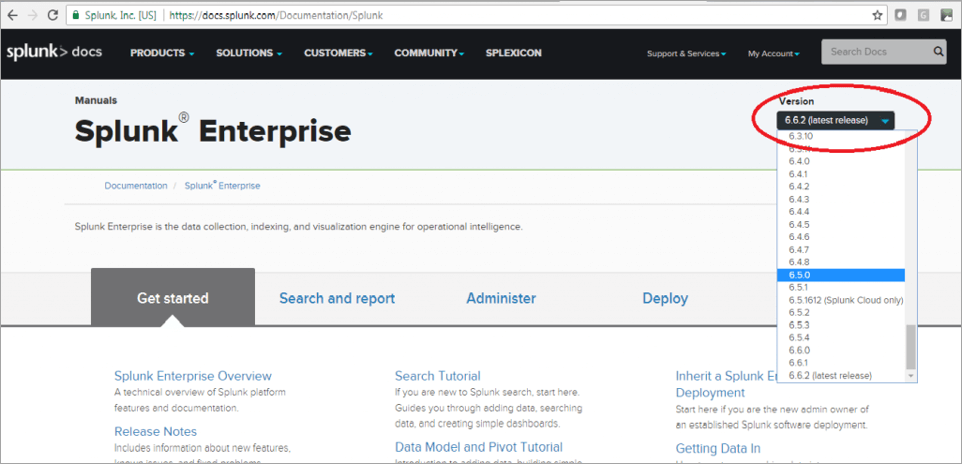The image size is (962, 464).
Task: Select version 6.3.10 in the list
Action: pos(841,136)
